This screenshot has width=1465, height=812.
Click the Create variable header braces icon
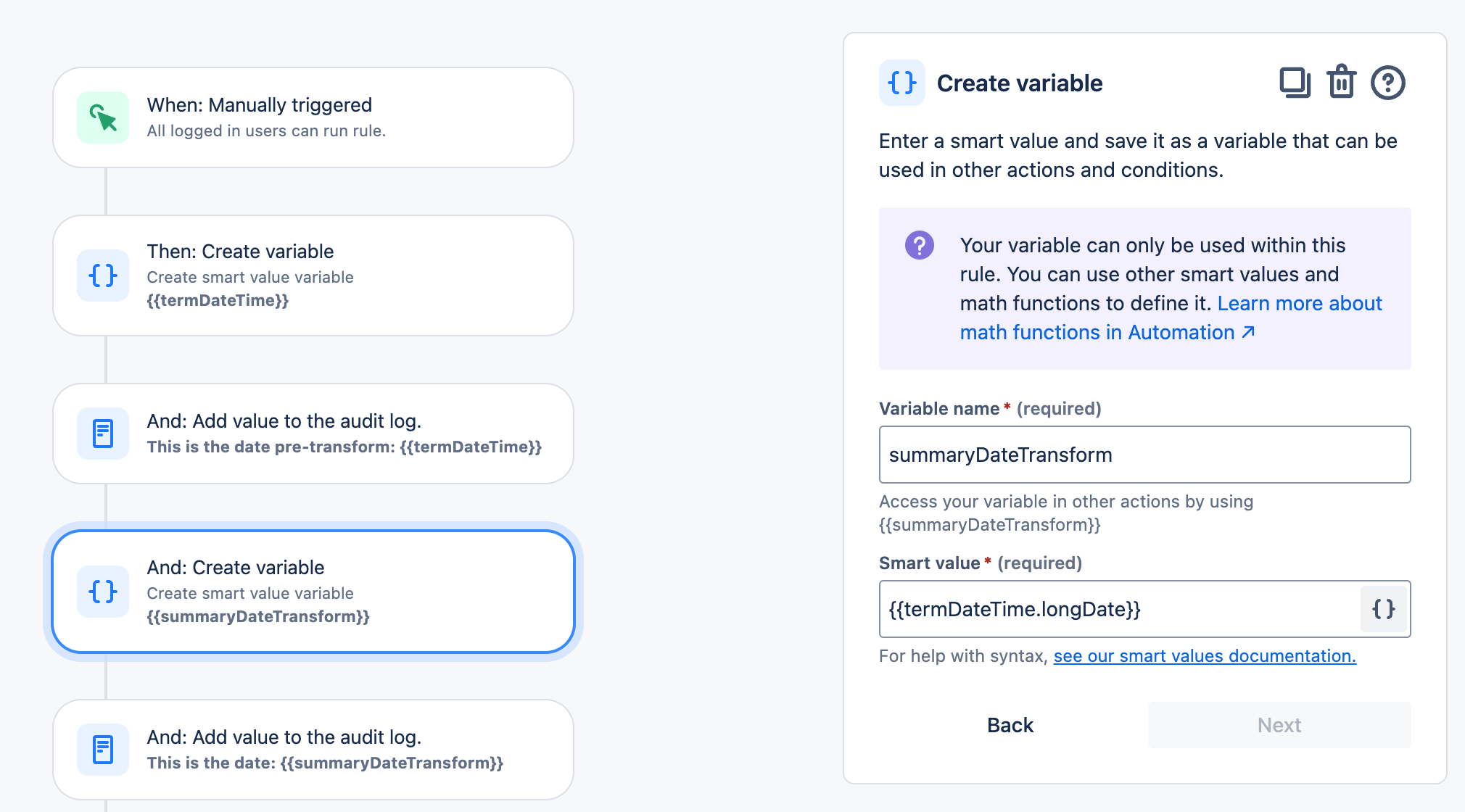902,83
